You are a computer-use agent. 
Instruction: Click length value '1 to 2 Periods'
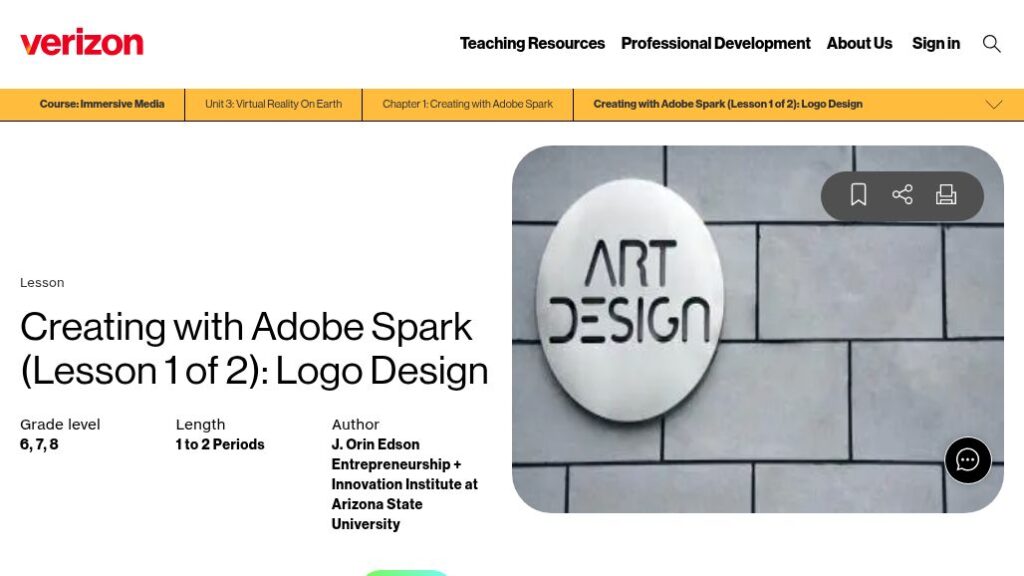(x=220, y=445)
